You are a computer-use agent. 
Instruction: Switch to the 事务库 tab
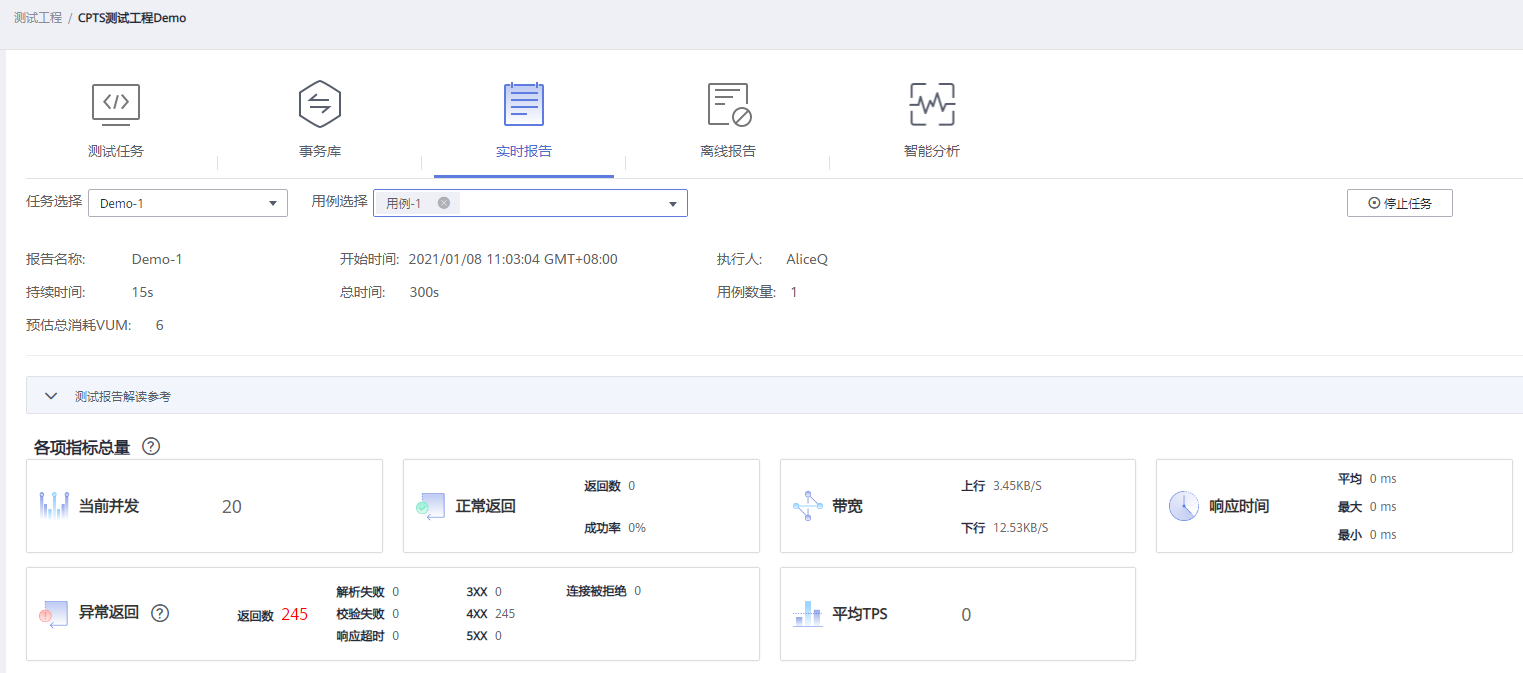[x=320, y=152]
